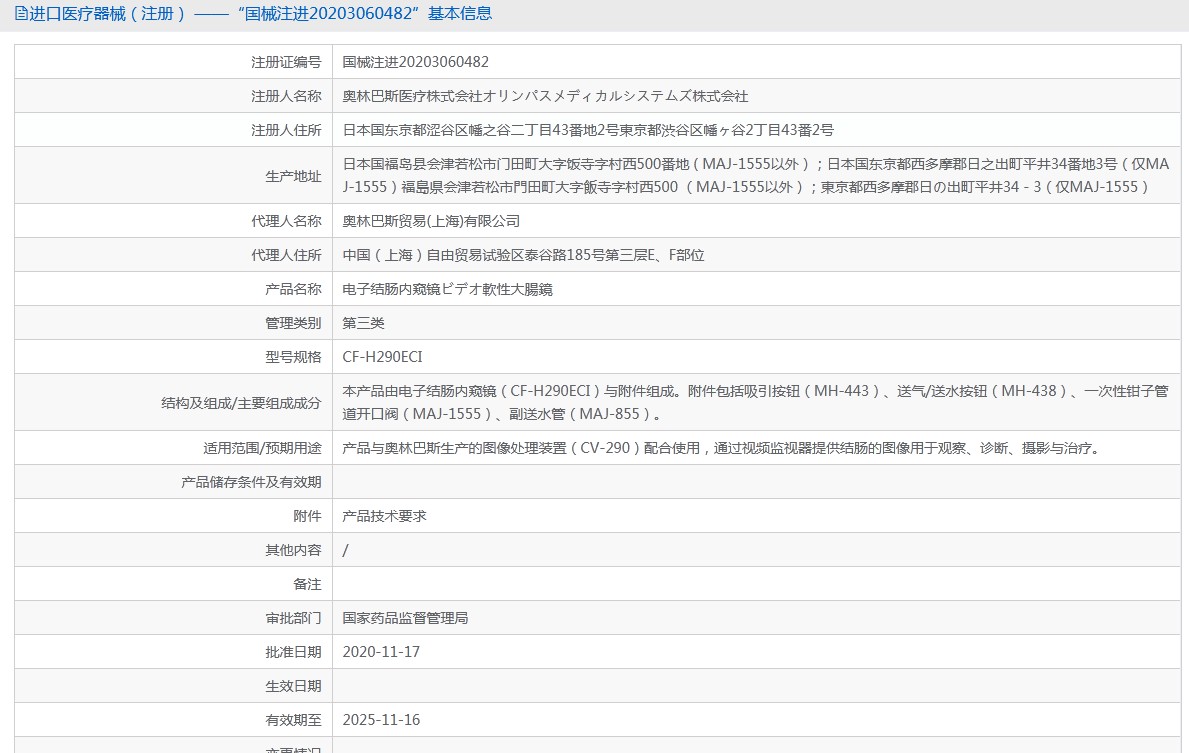The height and width of the screenshot is (753, 1189).
Task: Click the 生产地址 label
Action: tap(293, 176)
